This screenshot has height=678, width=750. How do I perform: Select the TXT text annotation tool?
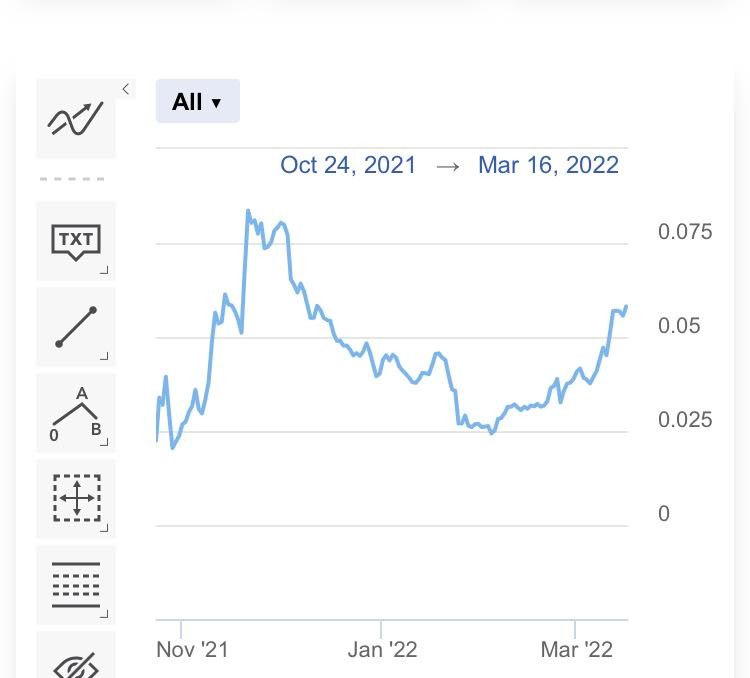pyautogui.click(x=76, y=241)
